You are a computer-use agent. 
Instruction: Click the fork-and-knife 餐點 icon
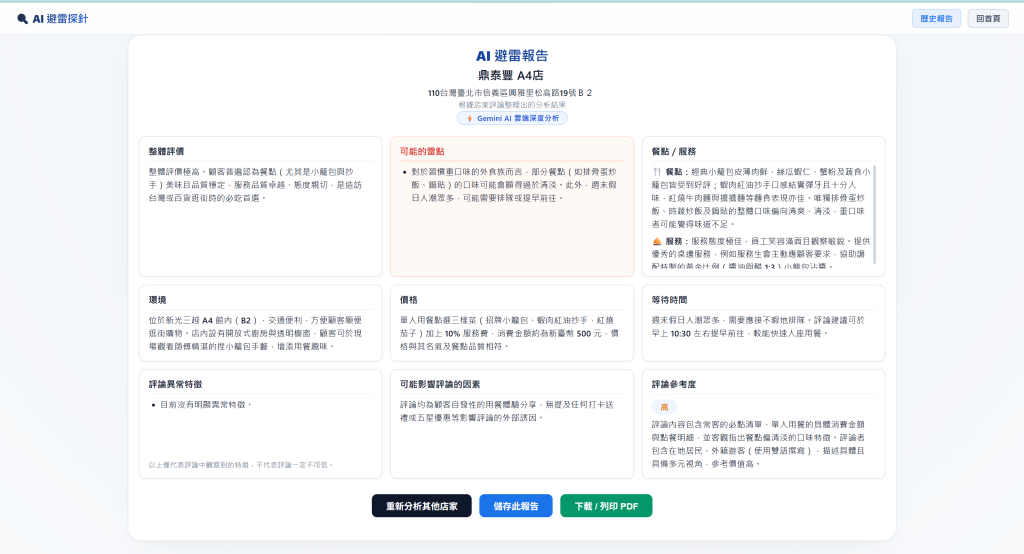[657, 172]
